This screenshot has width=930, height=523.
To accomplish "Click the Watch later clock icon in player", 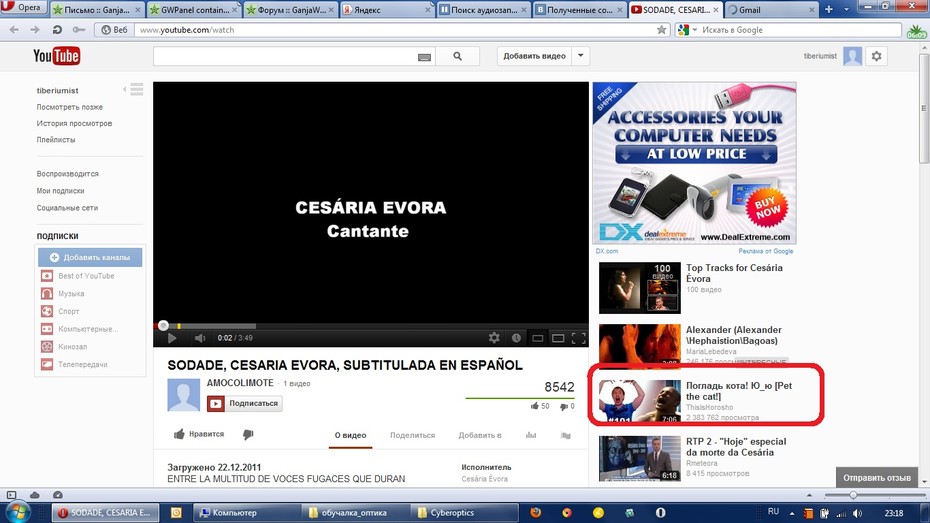I will pos(517,337).
